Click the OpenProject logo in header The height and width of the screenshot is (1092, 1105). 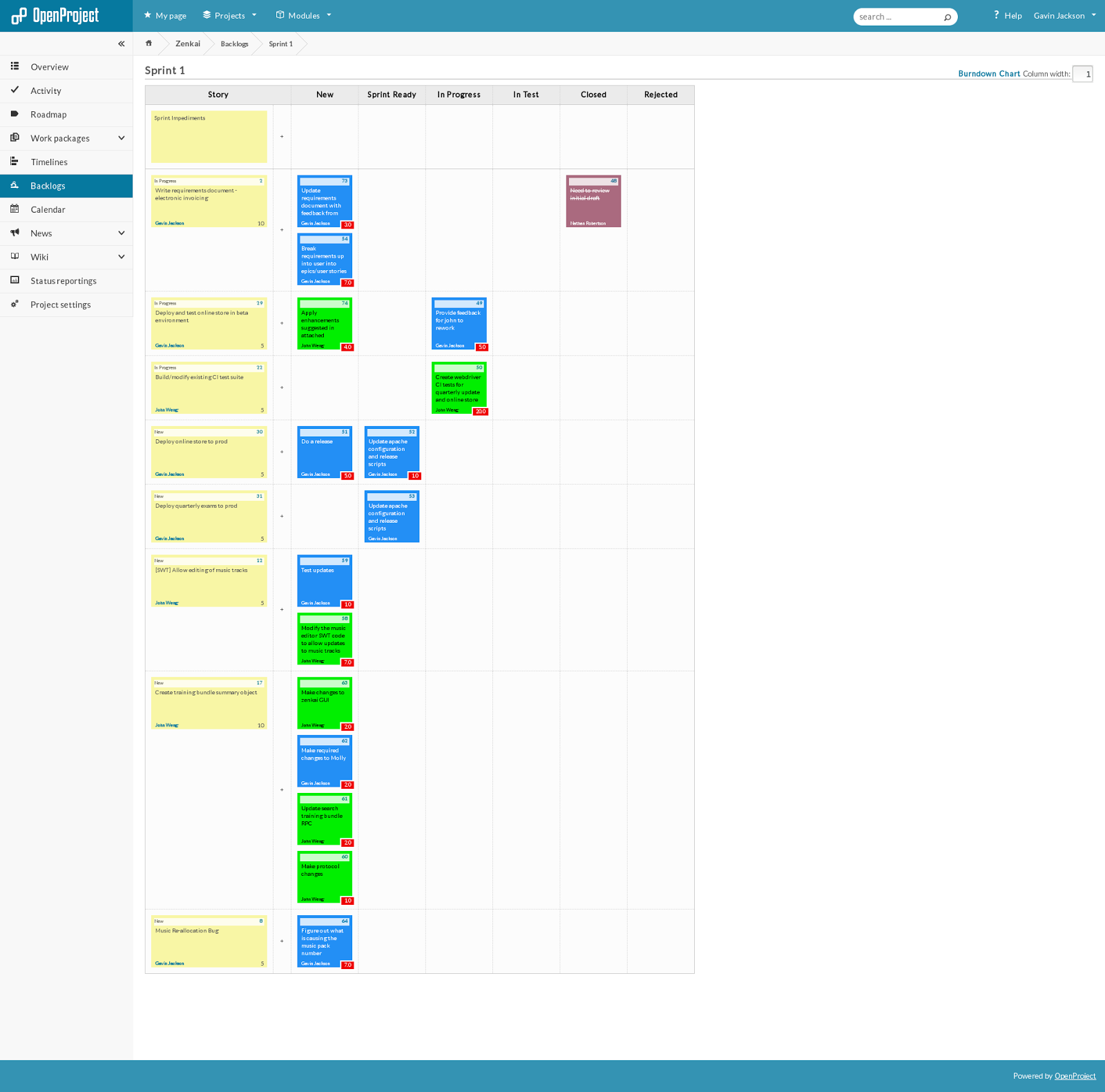55,15
